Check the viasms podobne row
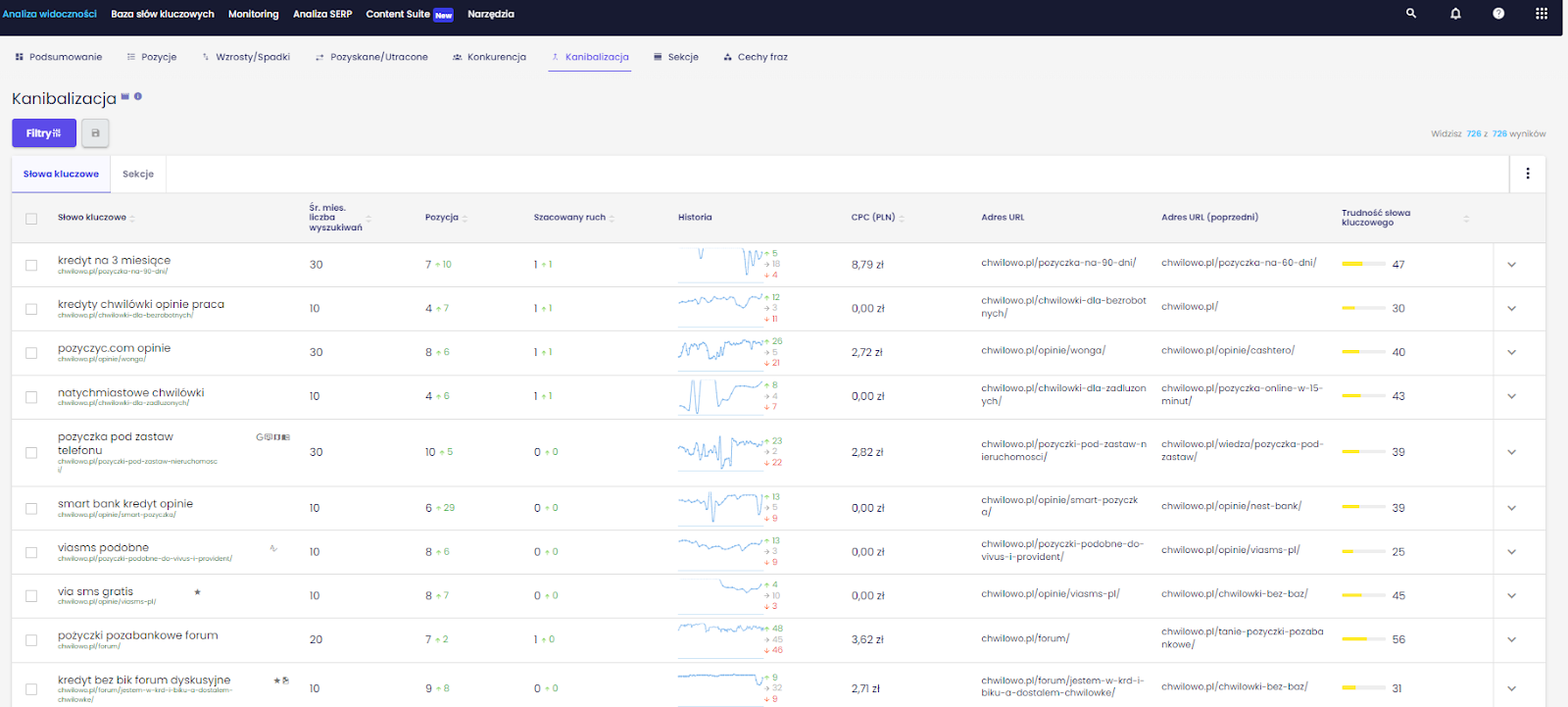This screenshot has height=707, width=1568. (31, 553)
